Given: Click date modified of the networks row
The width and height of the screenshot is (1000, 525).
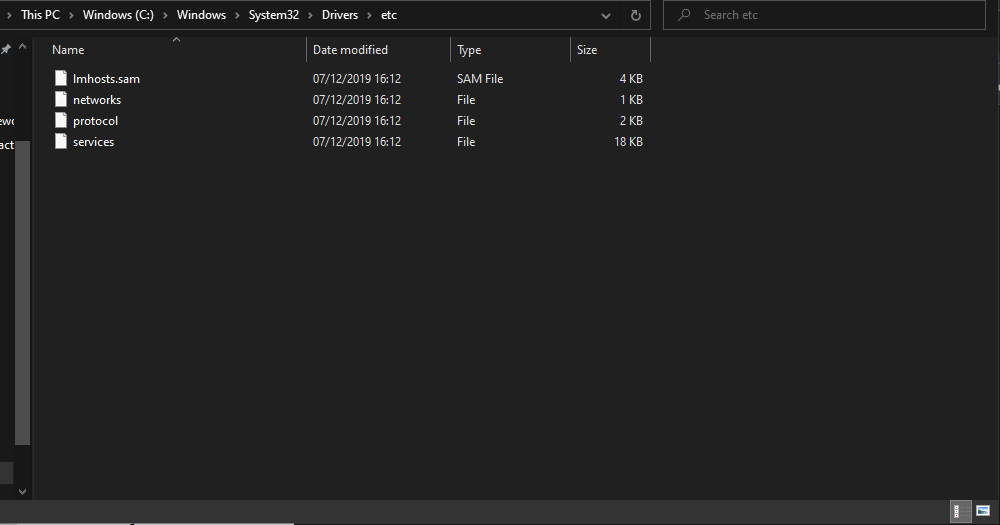Looking at the screenshot, I should point(357,100).
